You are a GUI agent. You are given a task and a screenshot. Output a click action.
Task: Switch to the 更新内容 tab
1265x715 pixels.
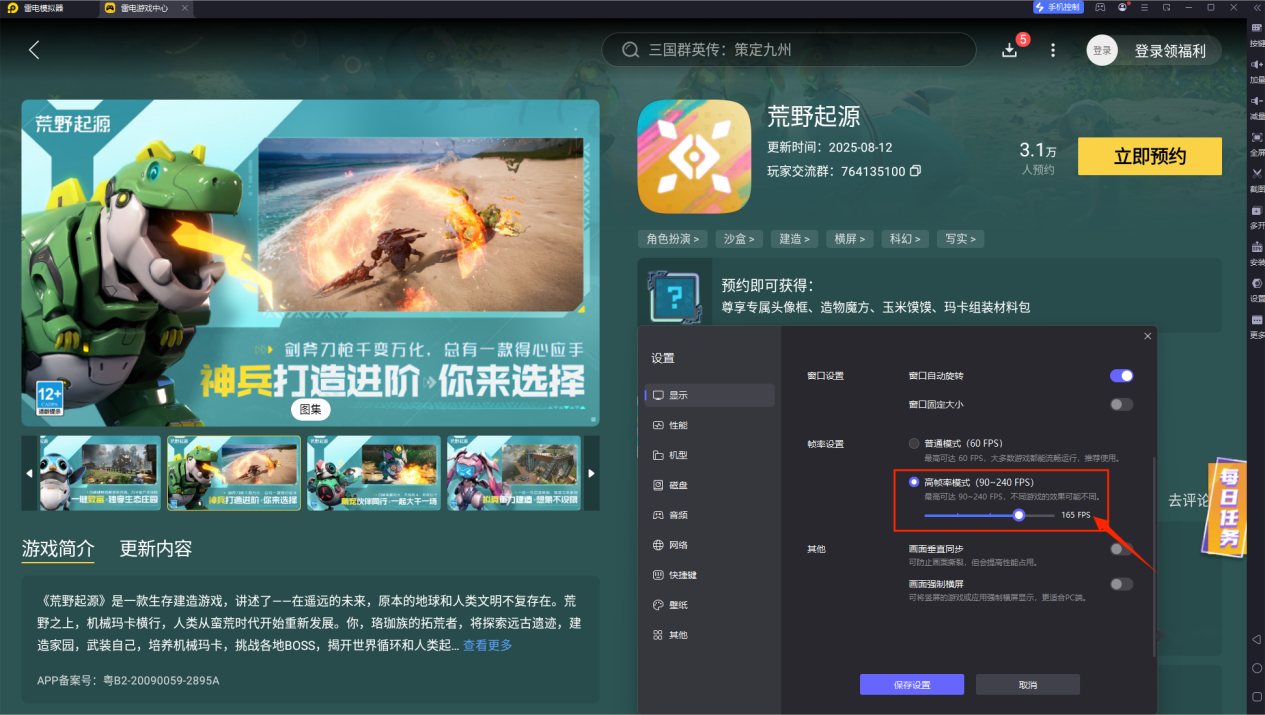155,549
